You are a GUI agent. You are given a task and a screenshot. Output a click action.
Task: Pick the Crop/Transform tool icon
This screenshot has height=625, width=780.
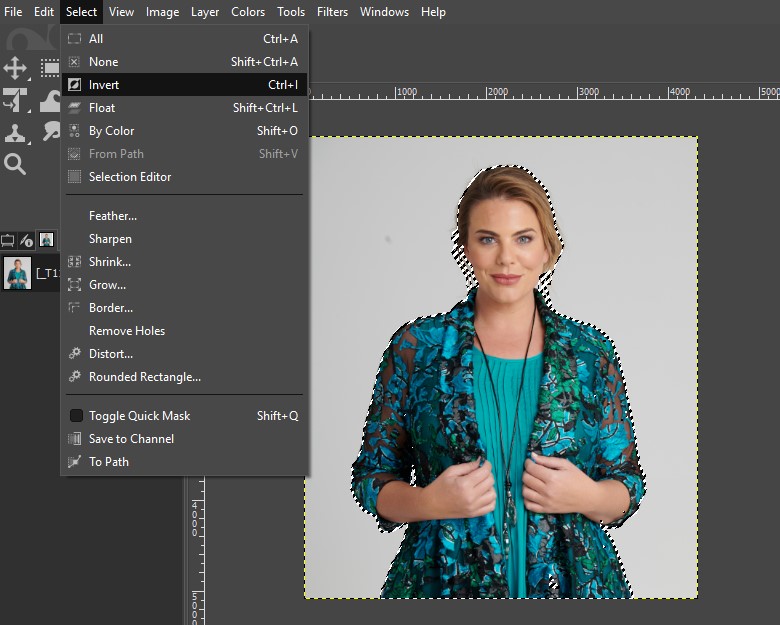[x=15, y=100]
